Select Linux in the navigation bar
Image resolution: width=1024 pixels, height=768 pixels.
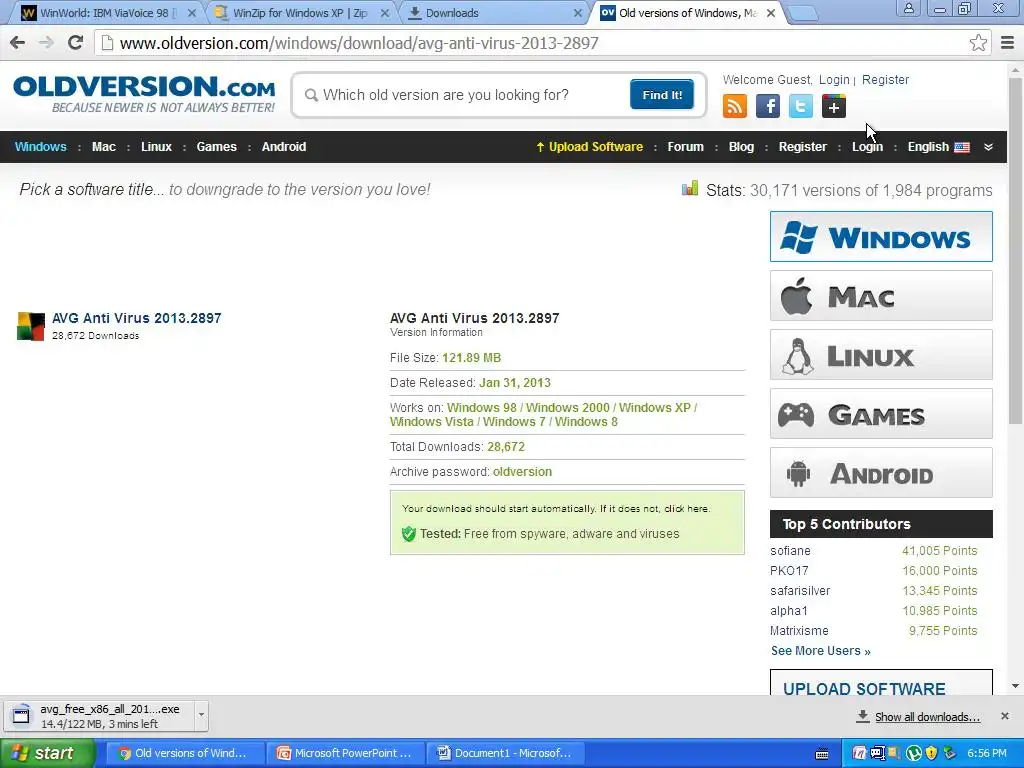click(156, 147)
